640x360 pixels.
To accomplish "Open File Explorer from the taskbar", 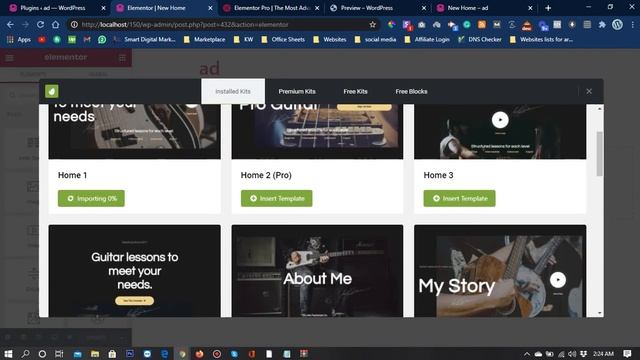I will pos(95,353).
